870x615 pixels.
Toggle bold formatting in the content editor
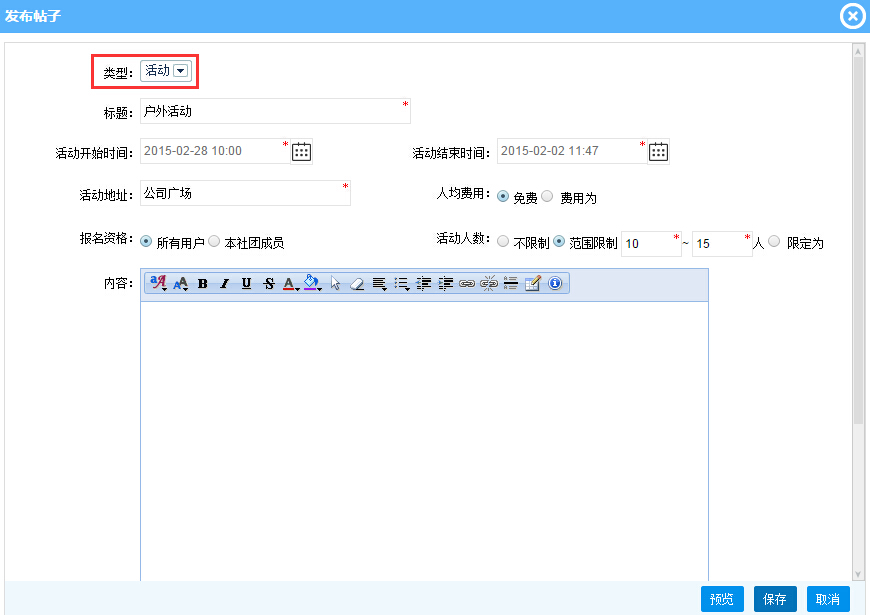(203, 284)
